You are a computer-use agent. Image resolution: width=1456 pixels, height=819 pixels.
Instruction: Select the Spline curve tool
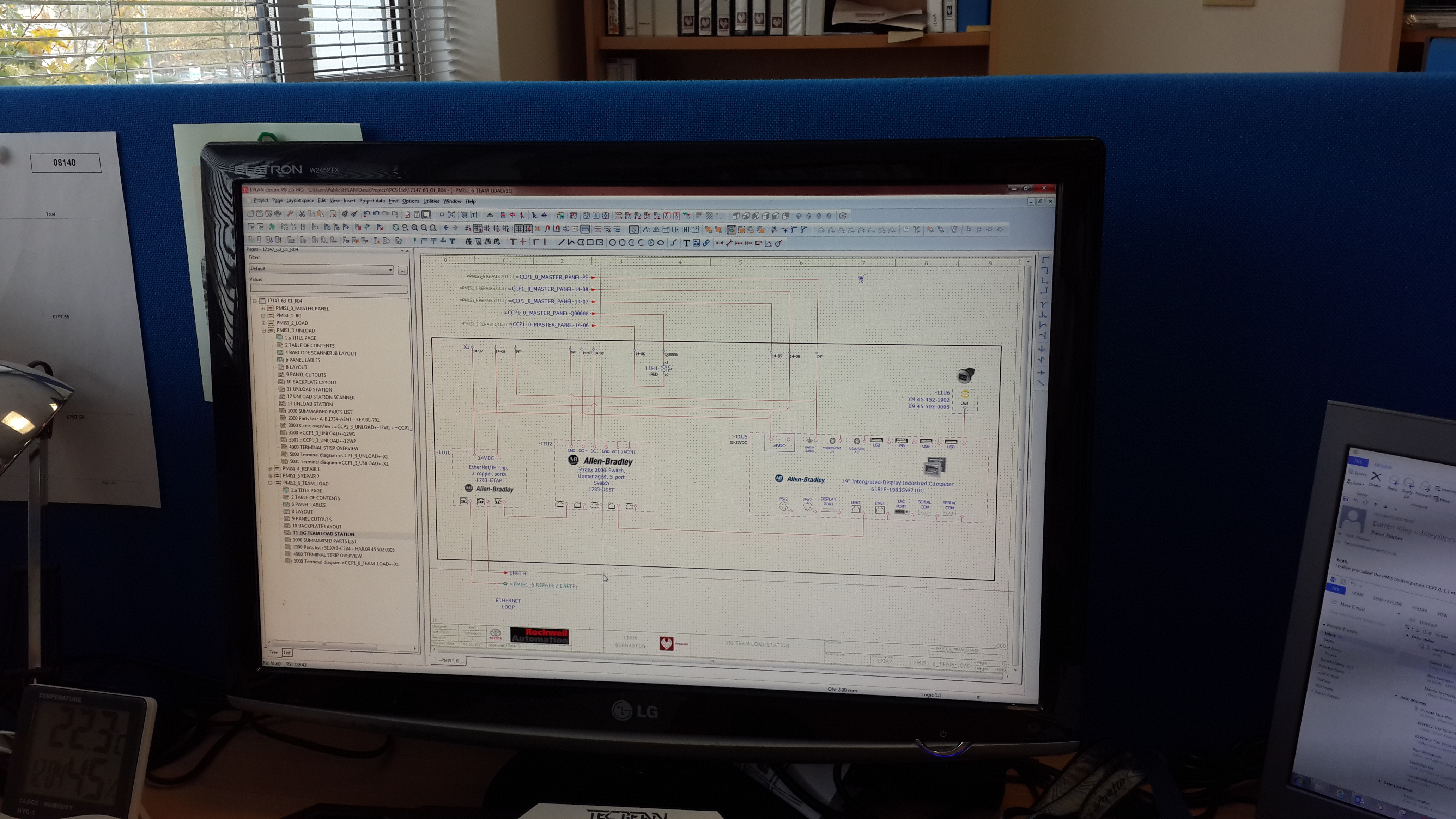674,243
